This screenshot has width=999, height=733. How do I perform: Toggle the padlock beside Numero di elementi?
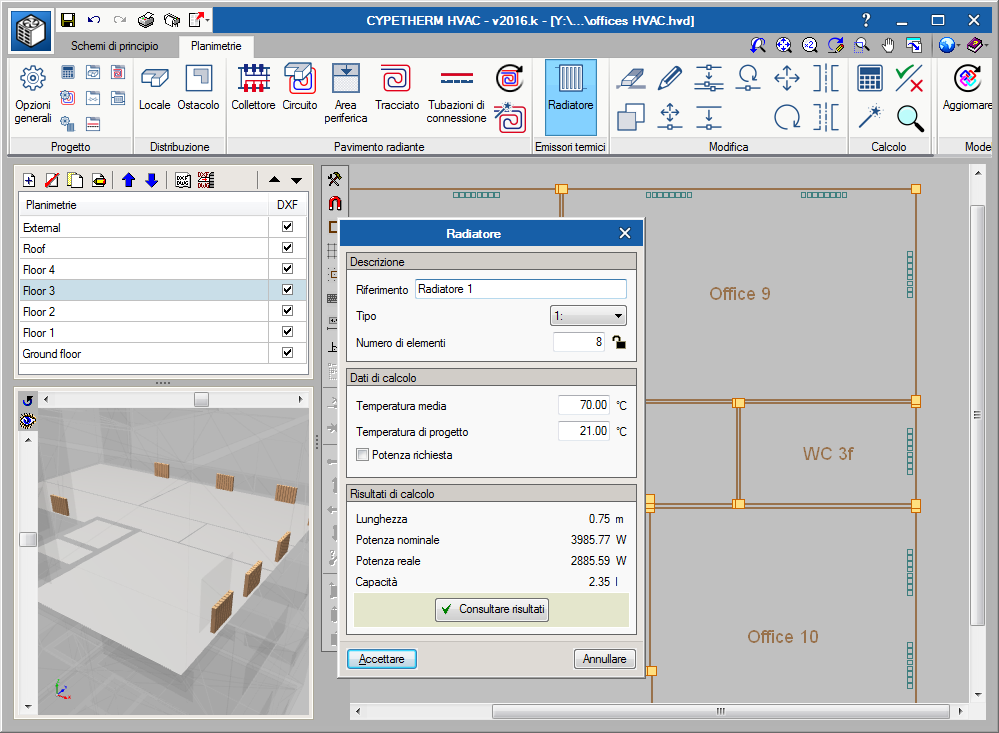619,342
